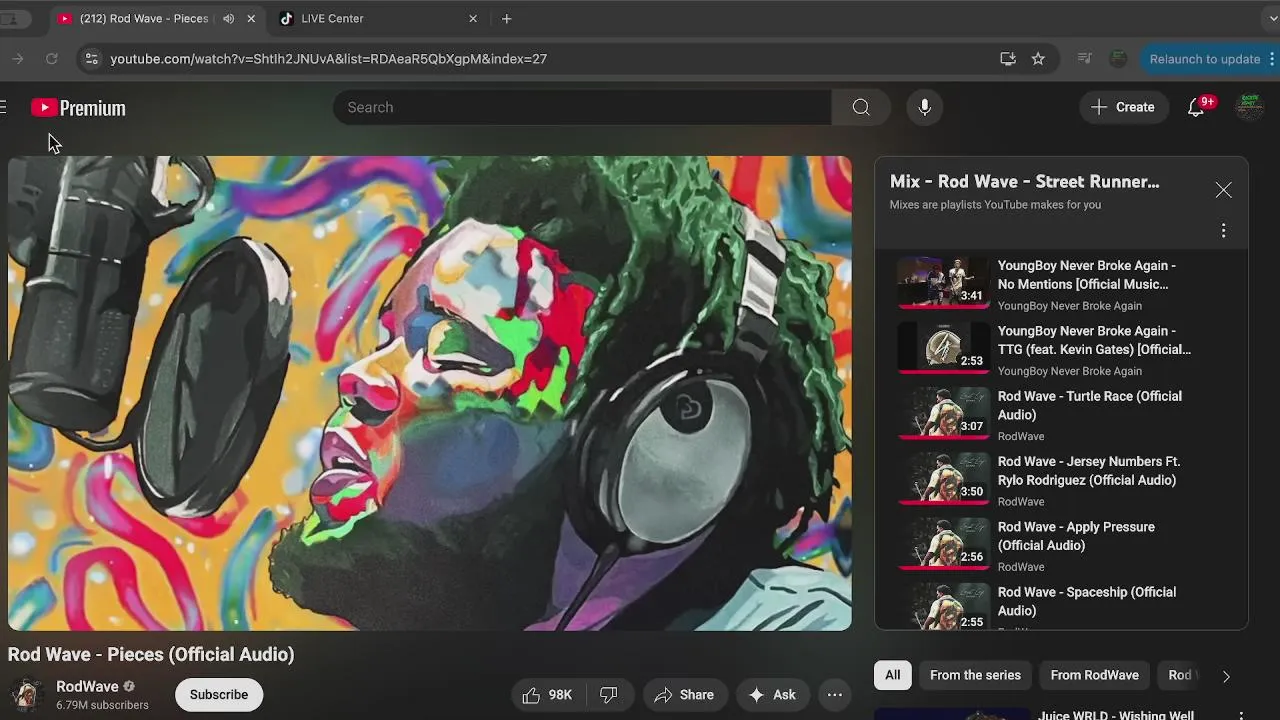
Task: Play Rod Wave Apply Pressure thumbnail
Action: pyautogui.click(x=943, y=543)
